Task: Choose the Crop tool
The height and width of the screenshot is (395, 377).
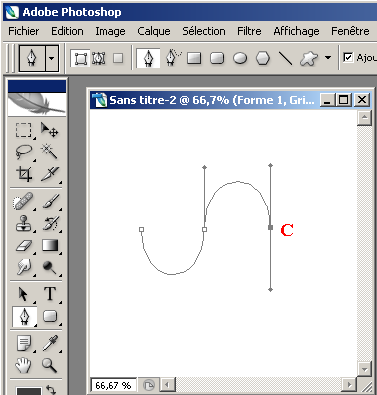Action: [24, 174]
